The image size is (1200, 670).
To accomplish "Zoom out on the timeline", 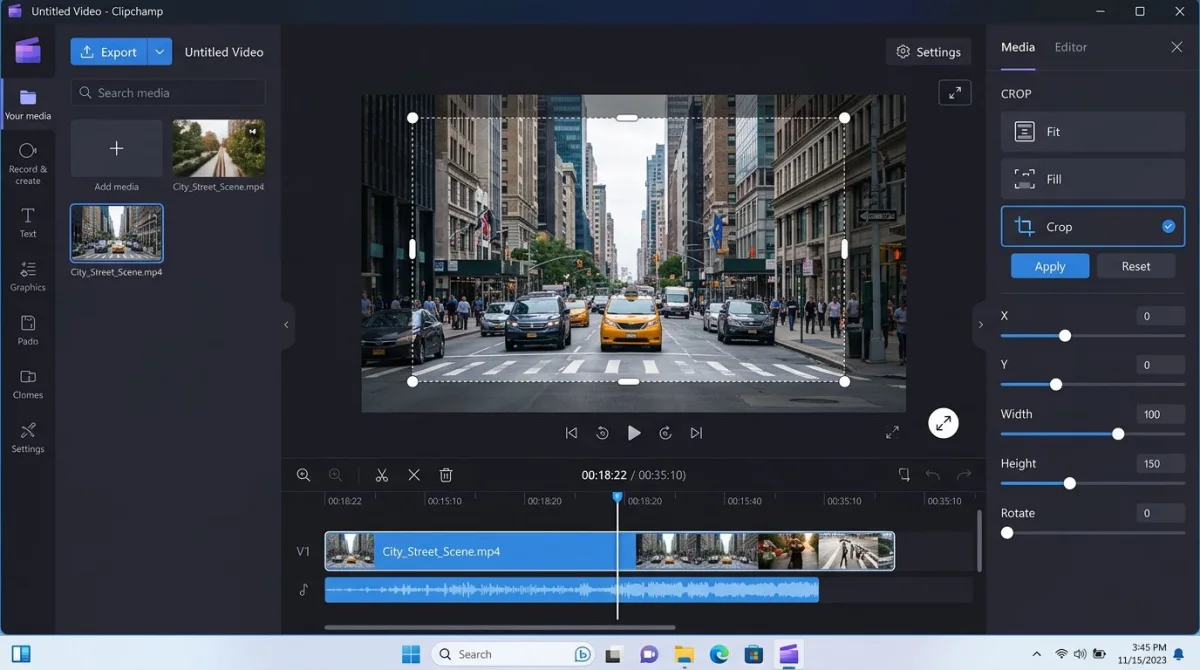I will [336, 475].
